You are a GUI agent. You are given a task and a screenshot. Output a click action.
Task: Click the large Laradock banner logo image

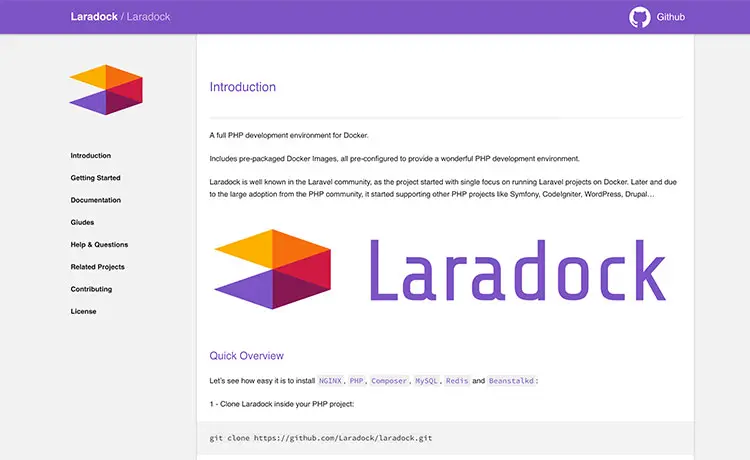pyautogui.click(x=441, y=269)
